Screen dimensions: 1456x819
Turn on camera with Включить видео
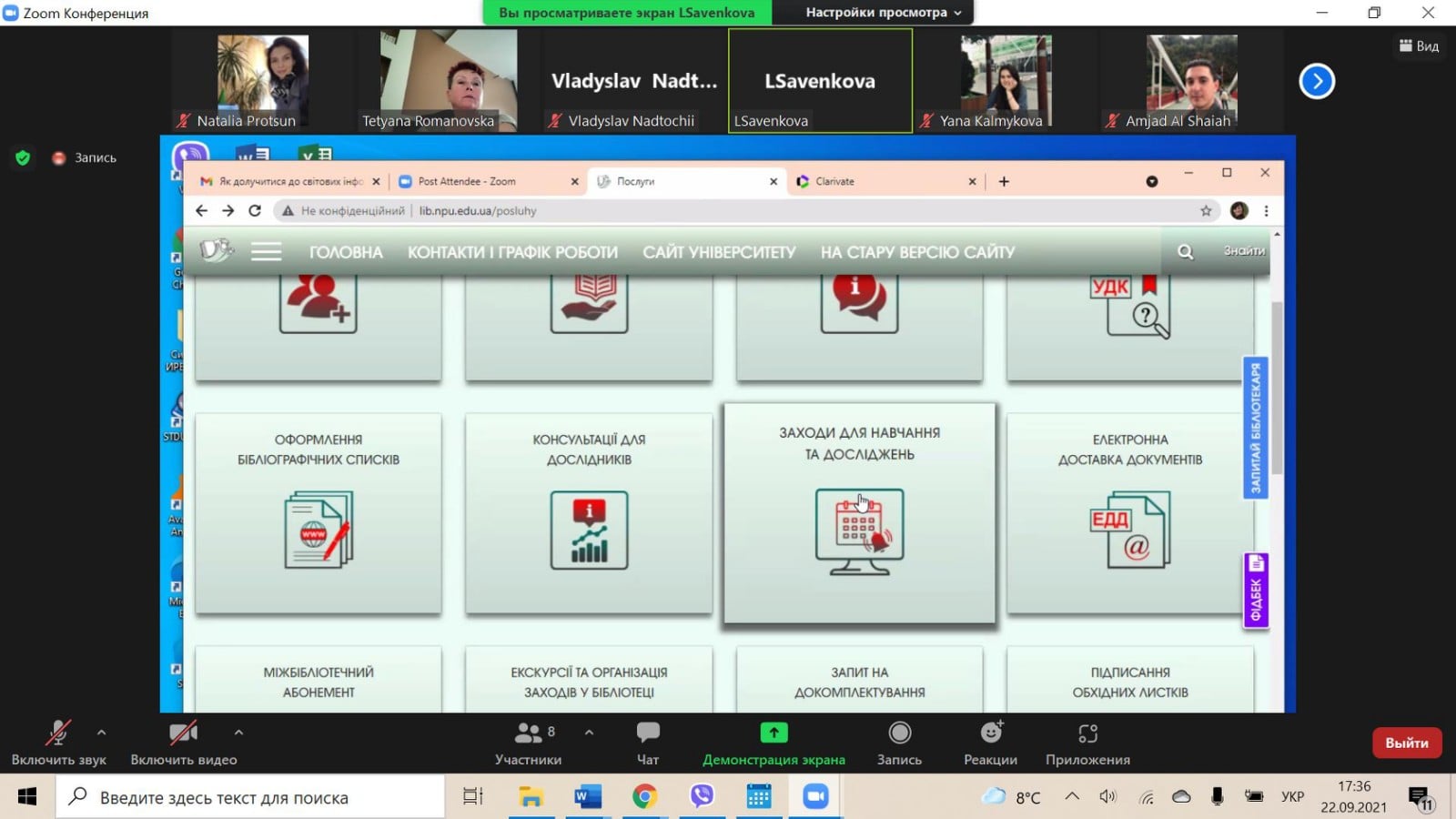tap(183, 733)
